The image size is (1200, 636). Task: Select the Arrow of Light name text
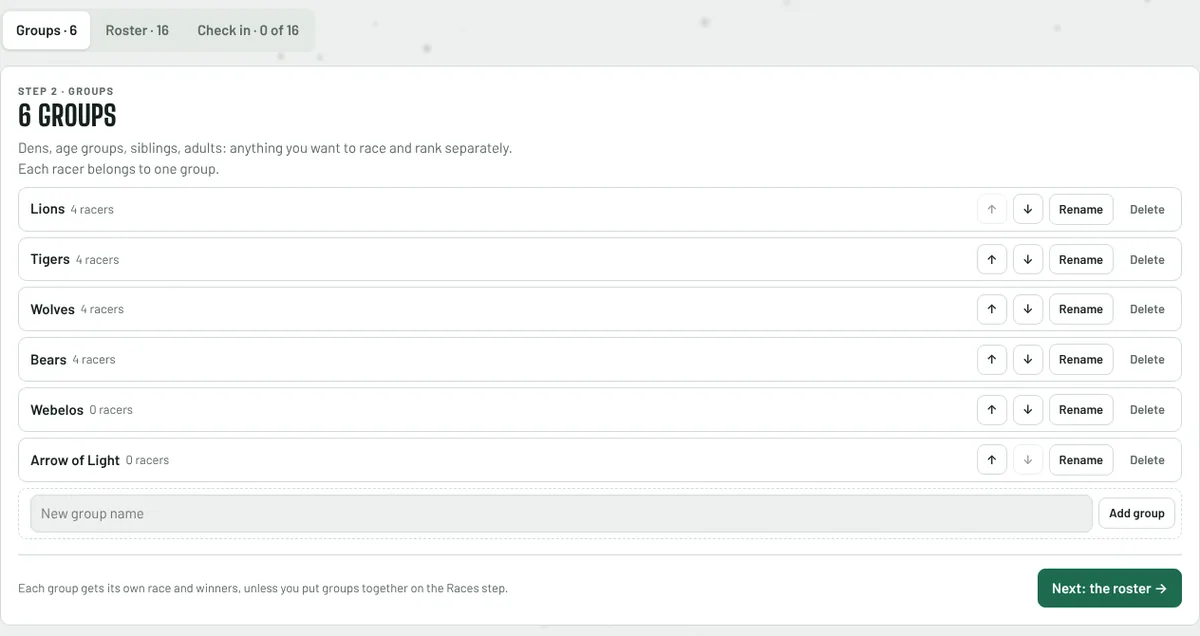pyautogui.click(x=75, y=460)
